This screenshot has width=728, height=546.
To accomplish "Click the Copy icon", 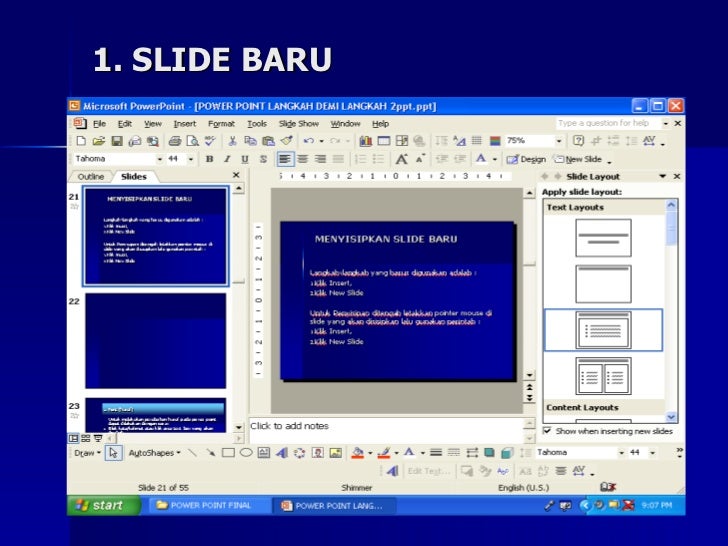I will pyautogui.click(x=250, y=141).
